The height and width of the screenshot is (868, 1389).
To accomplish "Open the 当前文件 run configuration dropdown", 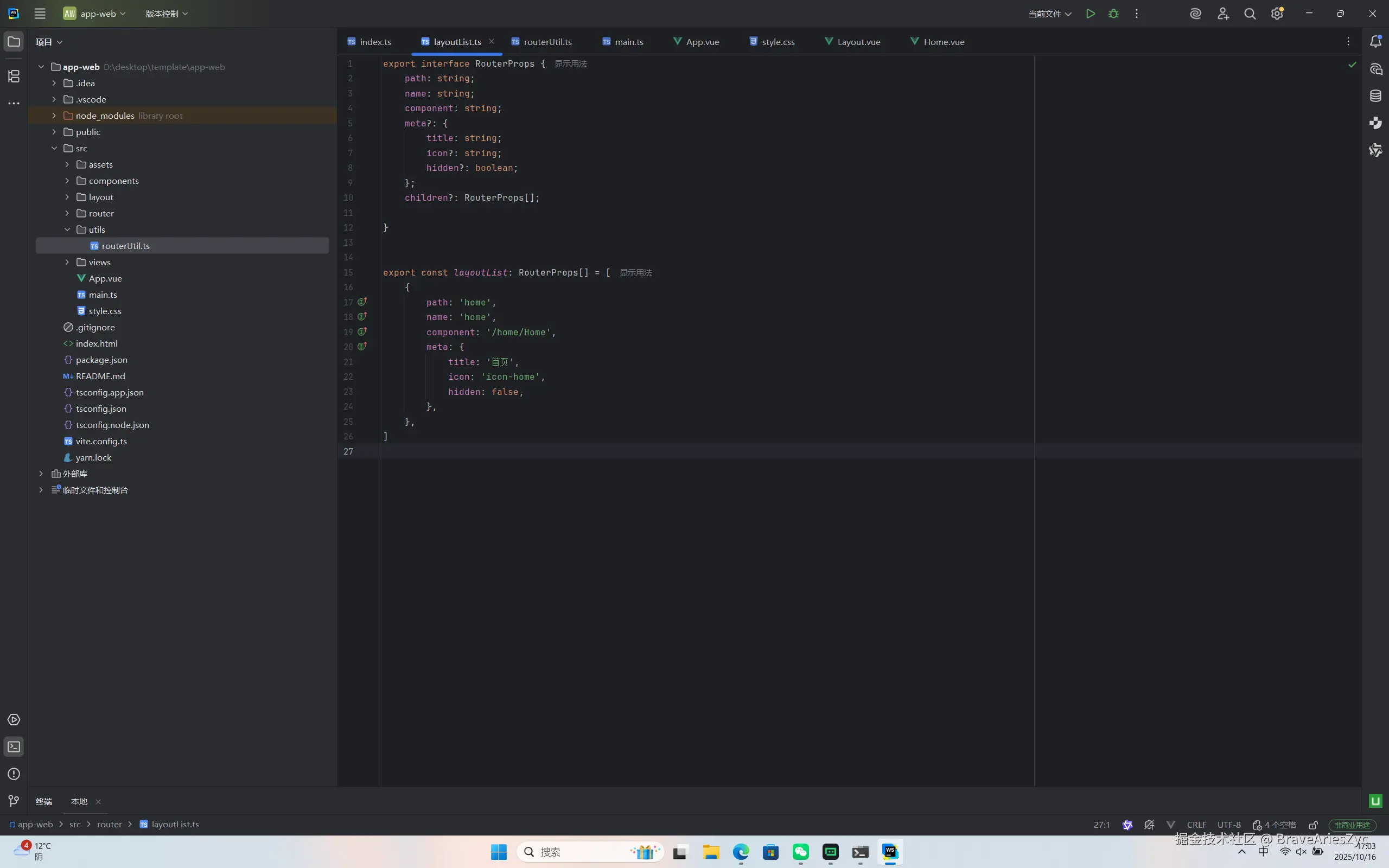I will coord(1049,14).
